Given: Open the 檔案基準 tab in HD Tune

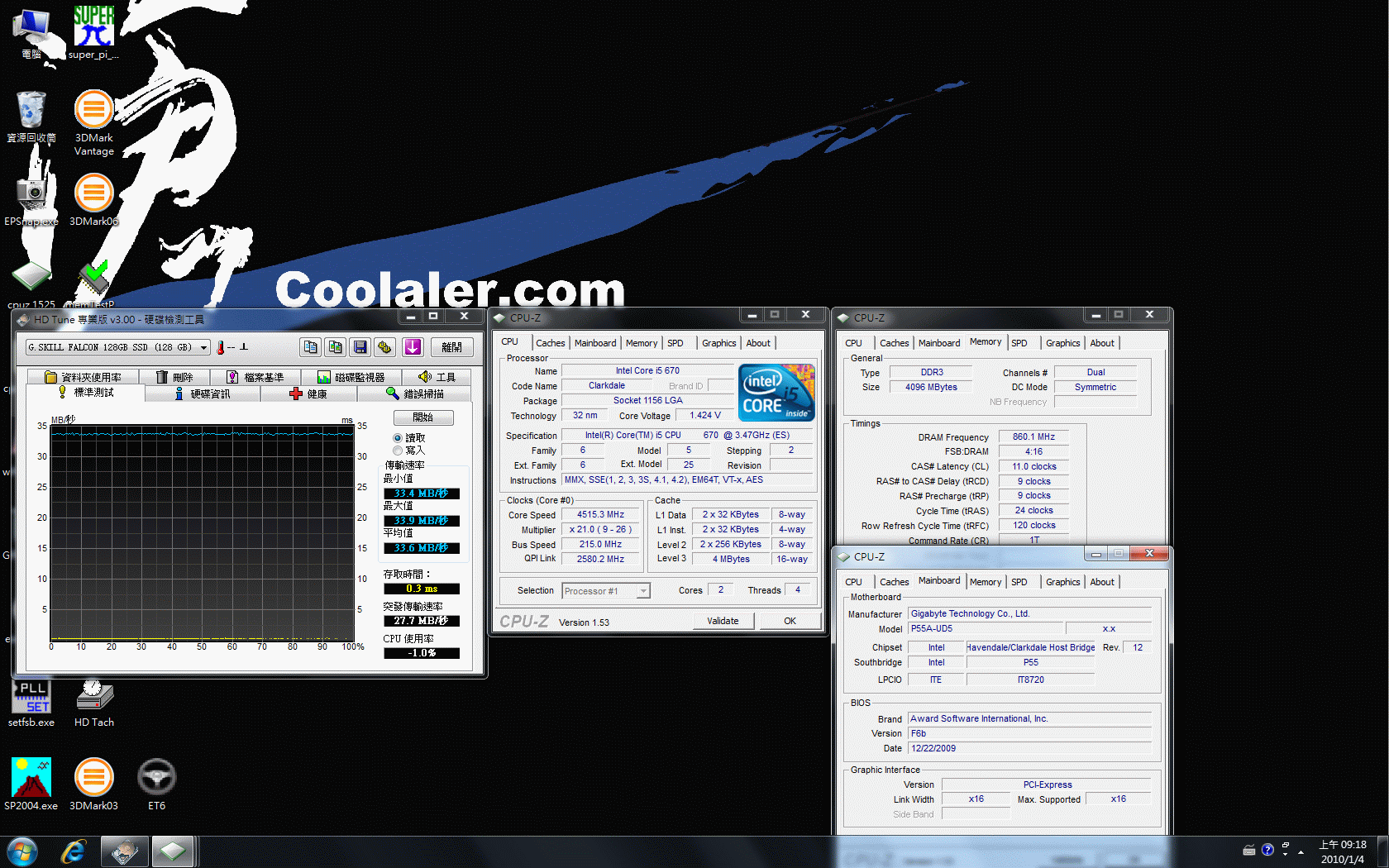Looking at the screenshot, I should pos(255,377).
